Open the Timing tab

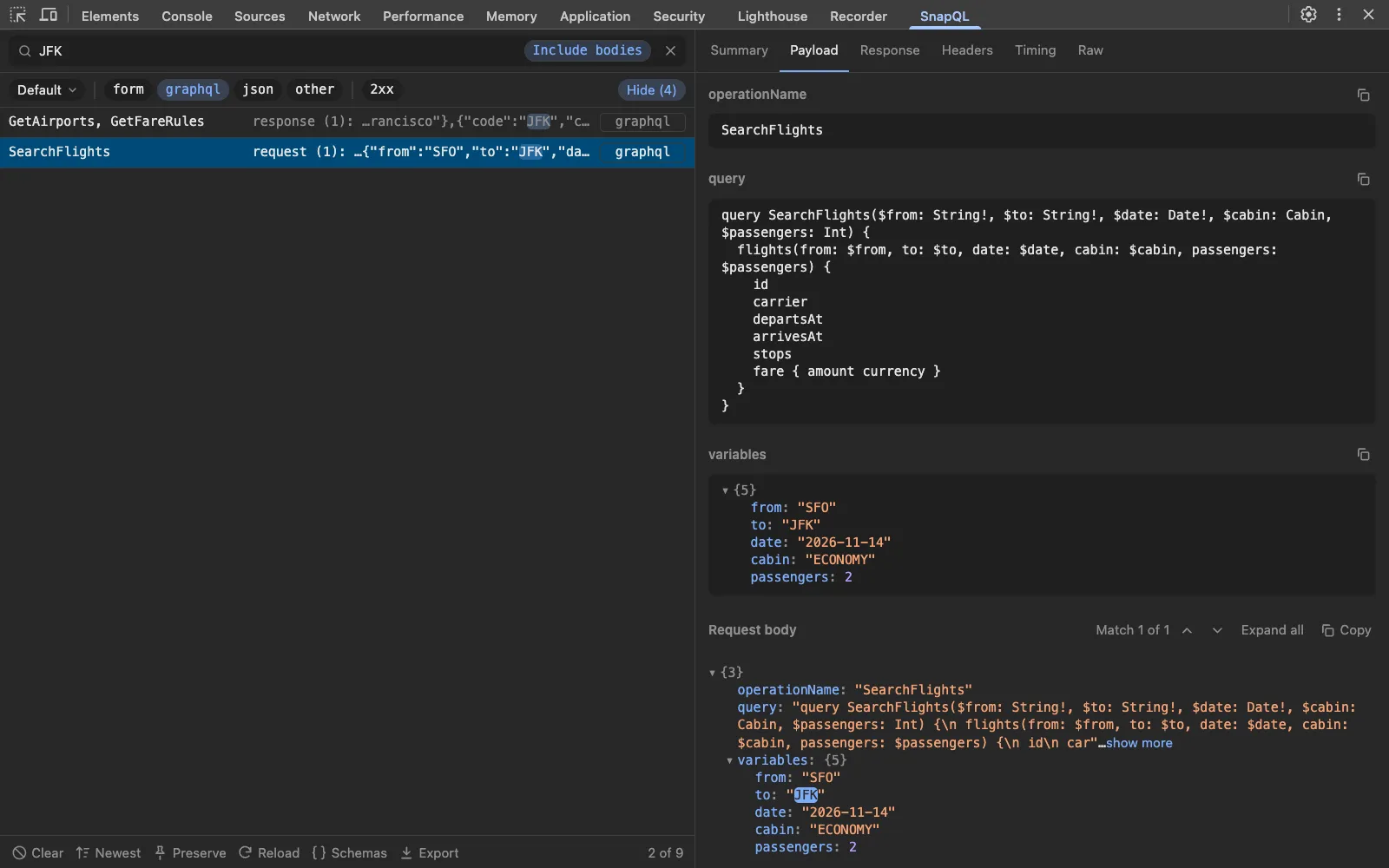[x=1036, y=50]
